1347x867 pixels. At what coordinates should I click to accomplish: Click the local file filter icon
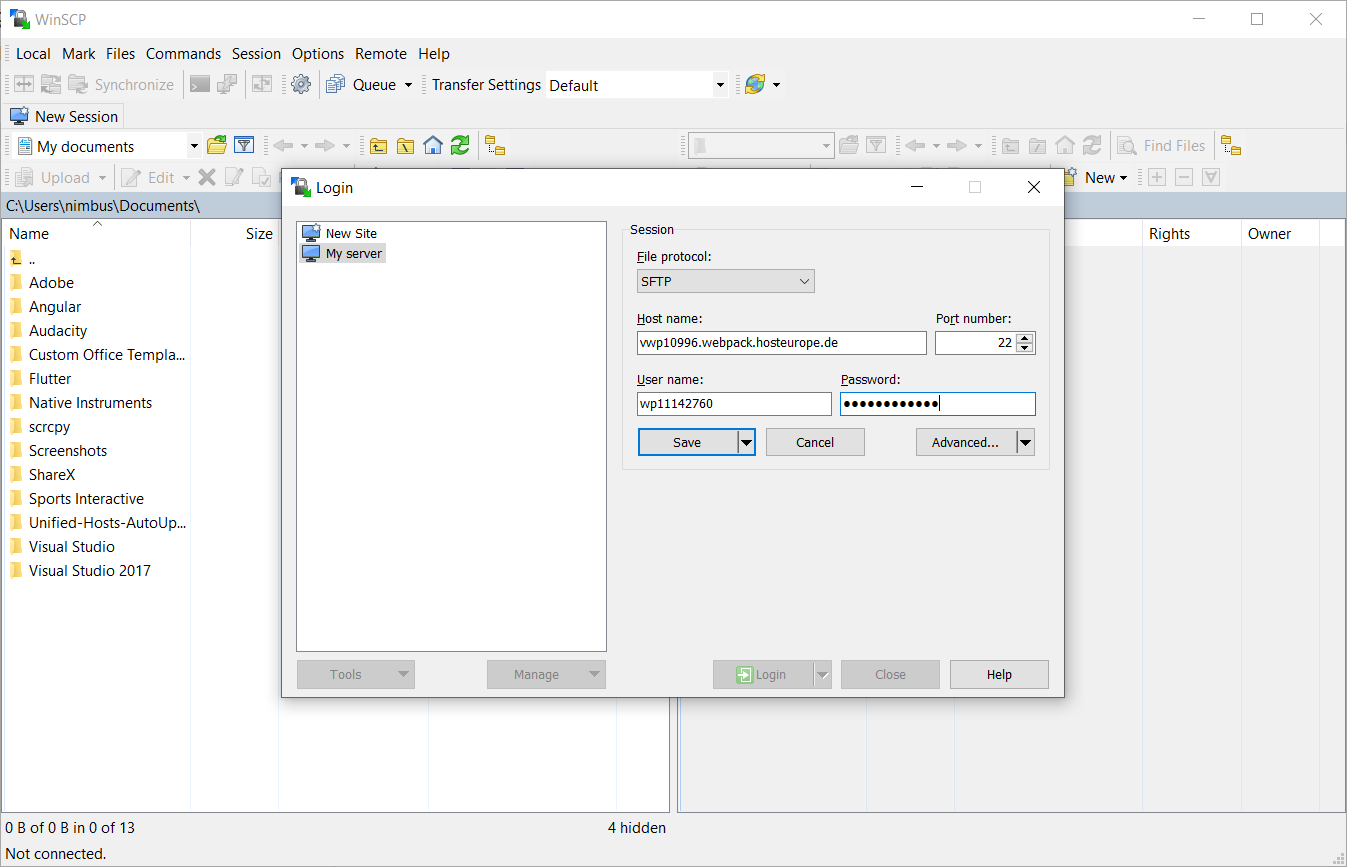[x=244, y=146]
